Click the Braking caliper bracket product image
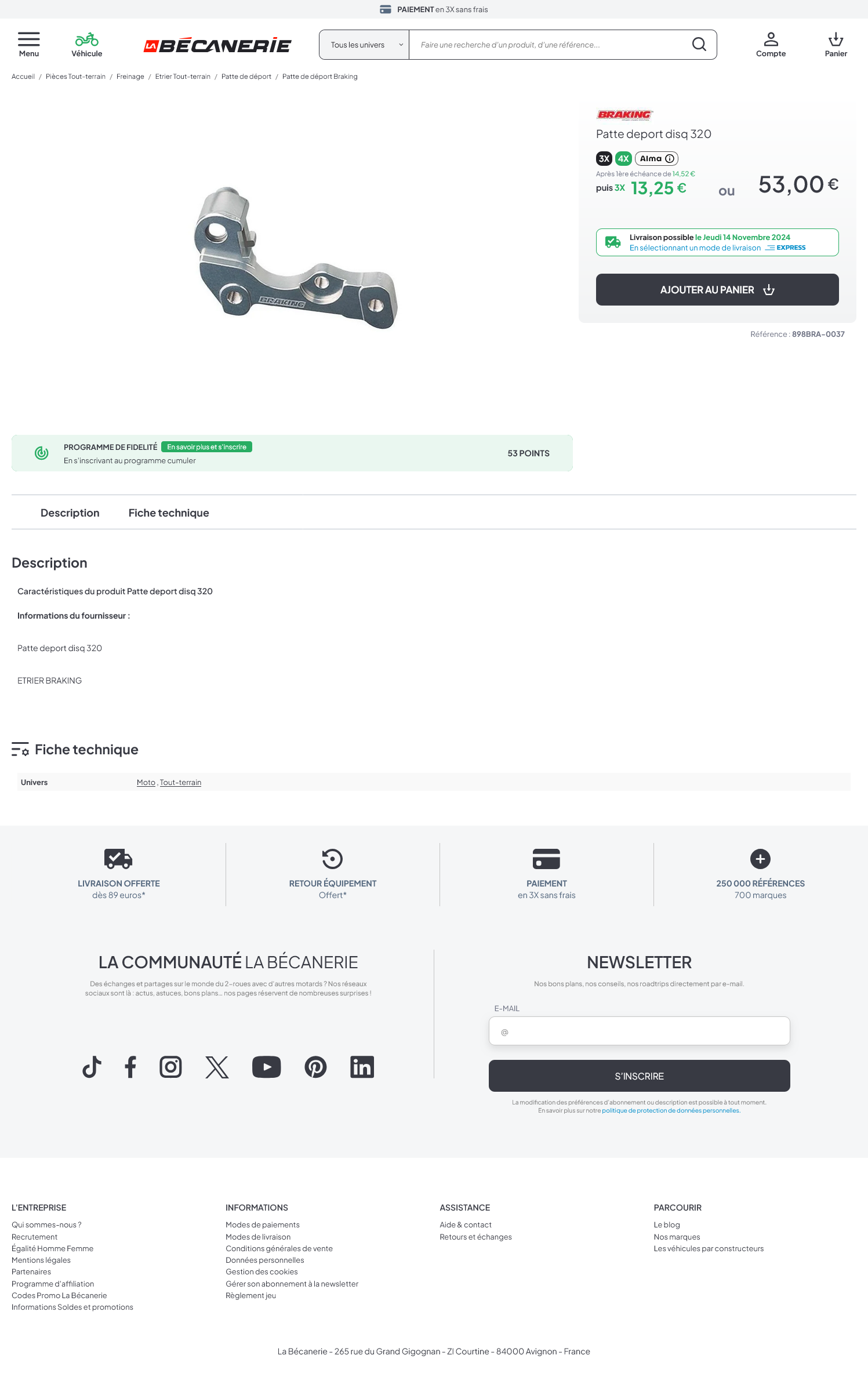 [x=296, y=258]
